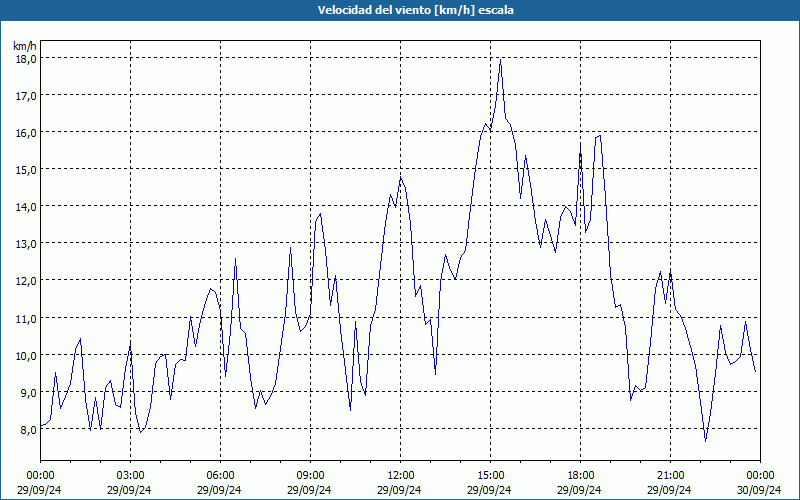Click the '29/09/24' date under 12:00
The image size is (800, 500).
pos(399,490)
